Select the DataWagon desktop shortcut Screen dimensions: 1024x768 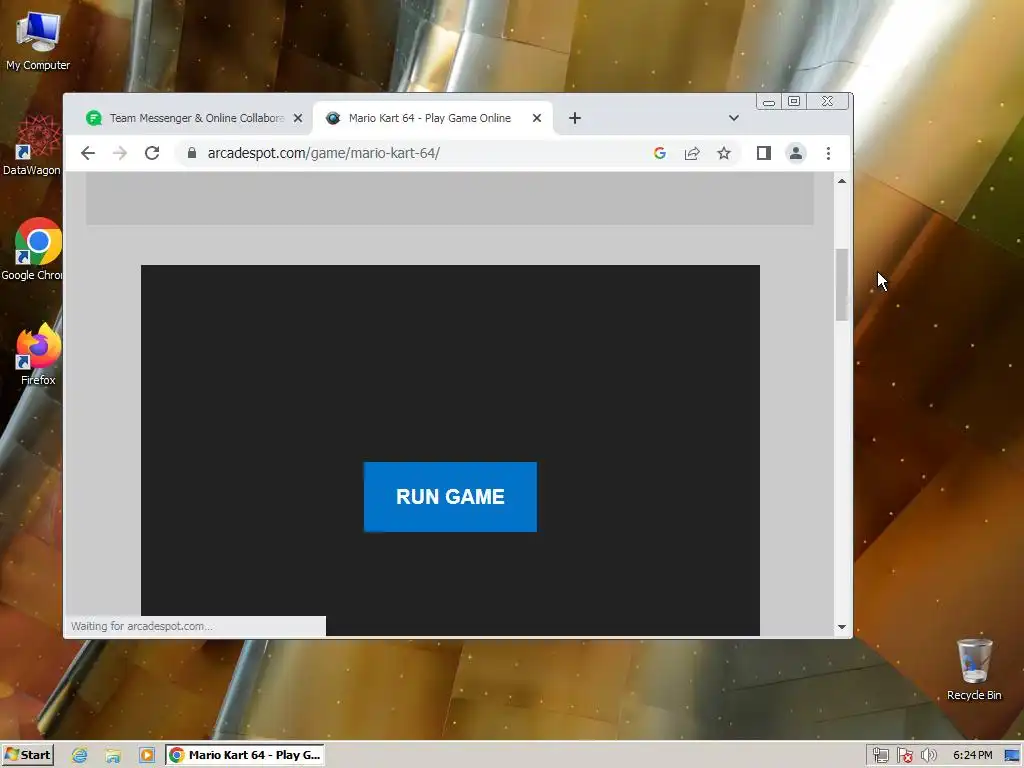tap(32, 145)
